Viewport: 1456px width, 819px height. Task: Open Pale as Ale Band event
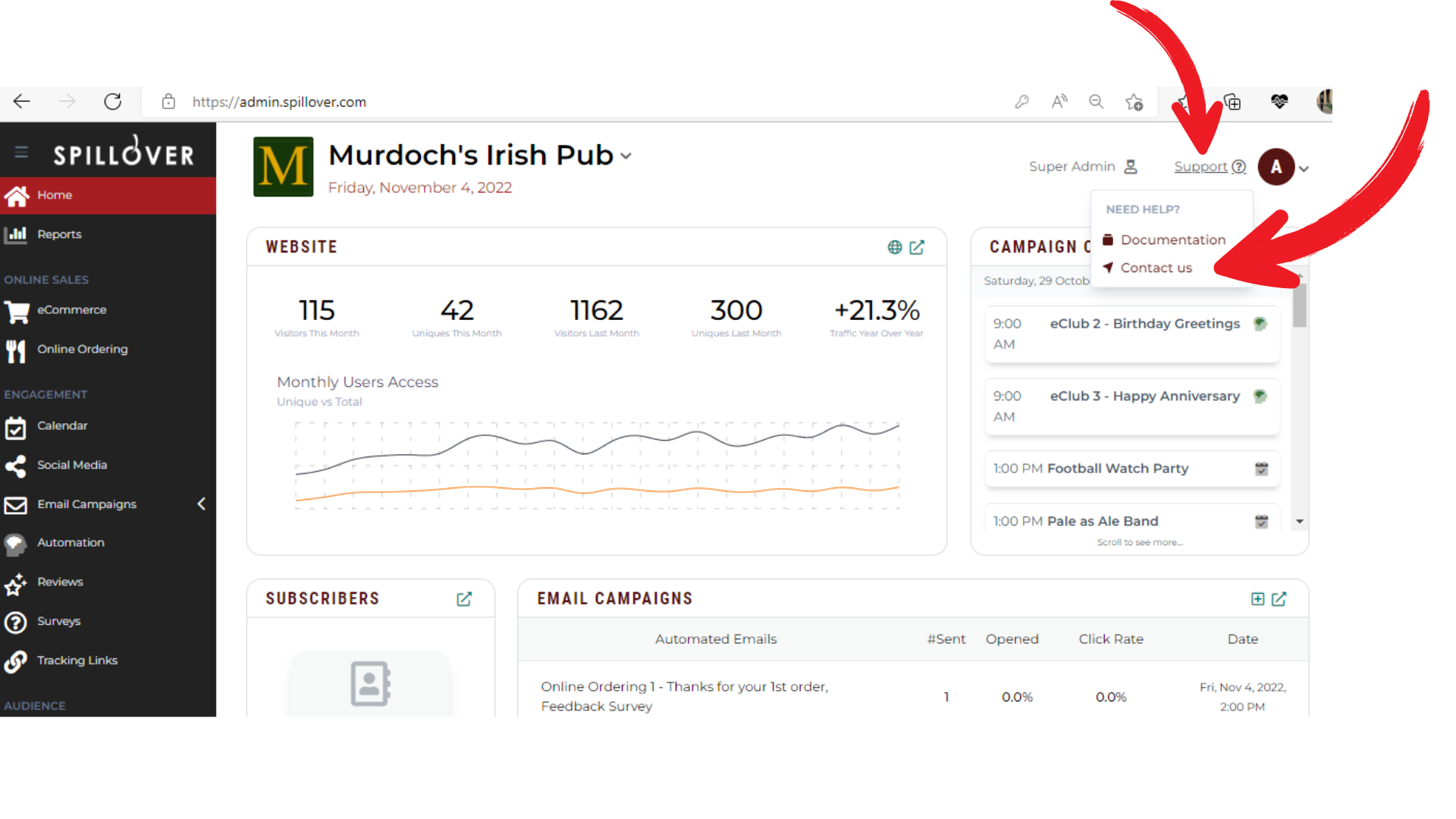coord(1132,518)
